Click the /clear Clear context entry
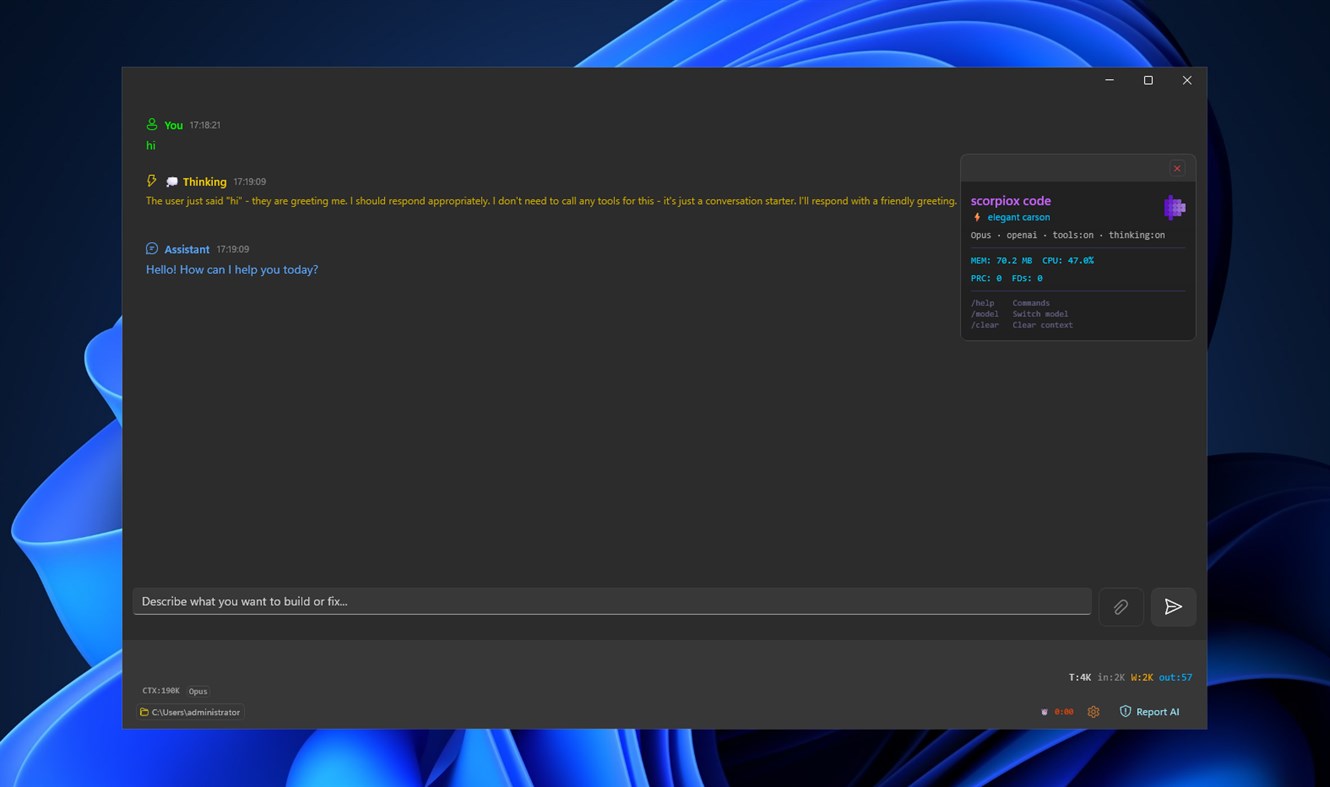 pyautogui.click(x=1022, y=325)
